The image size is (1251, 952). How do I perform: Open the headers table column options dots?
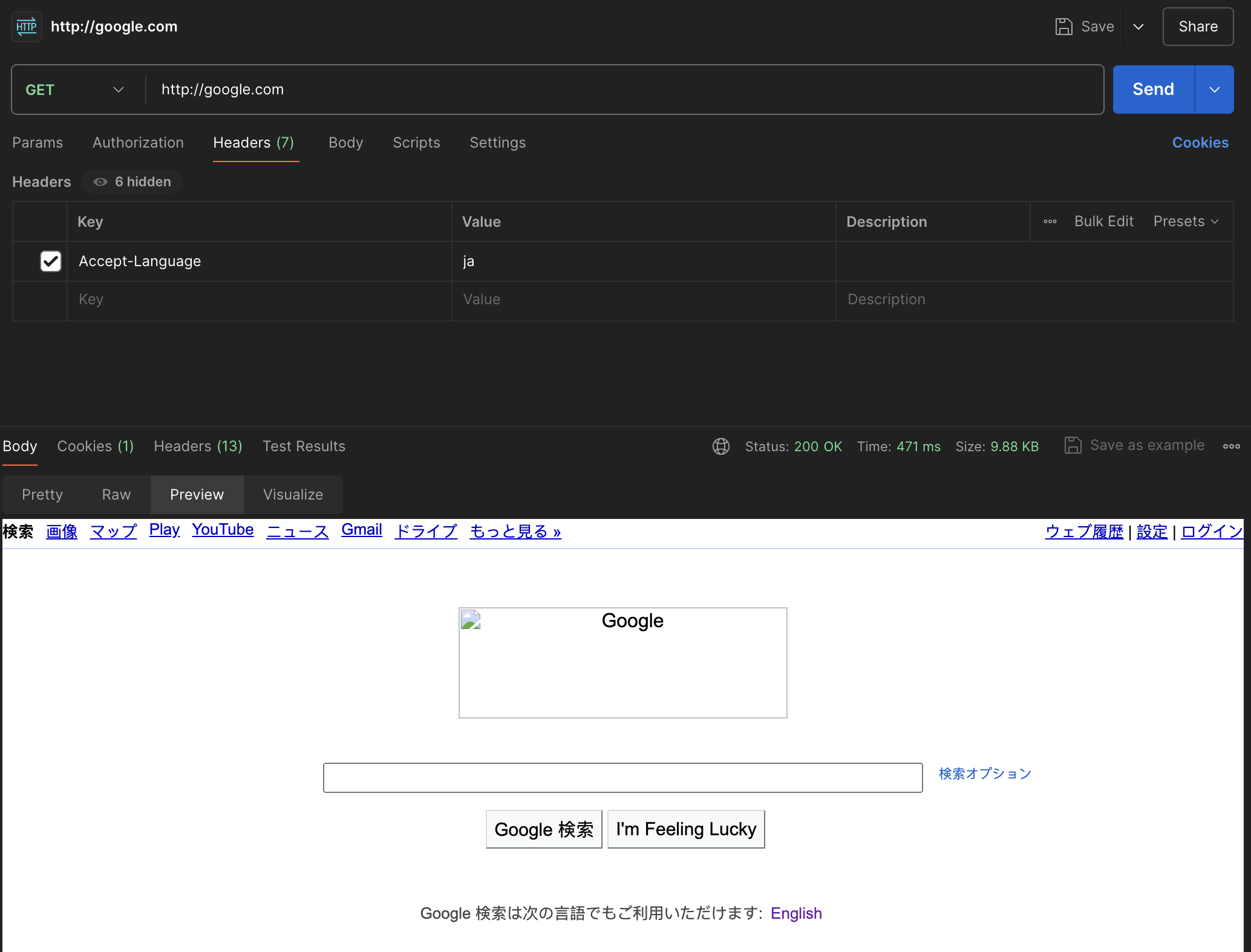click(1050, 221)
